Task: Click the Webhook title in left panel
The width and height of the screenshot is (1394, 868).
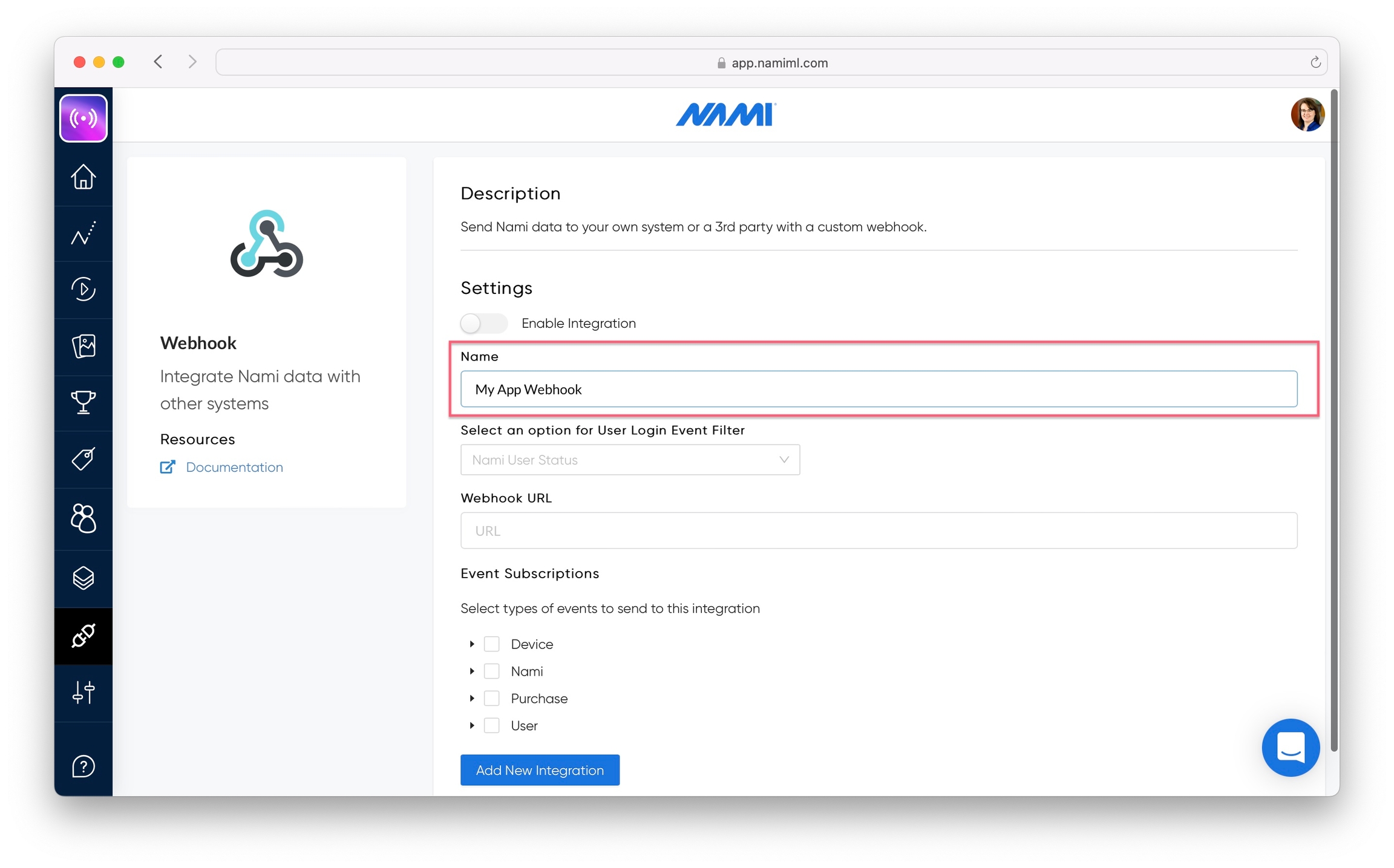Action: pyautogui.click(x=198, y=343)
